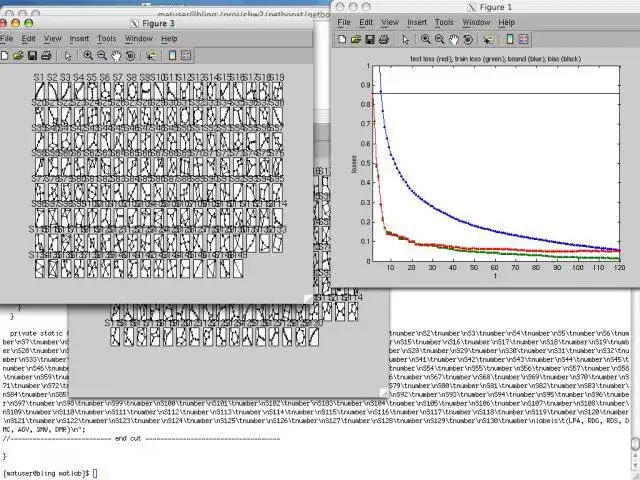Click the 'losses' y-axis label in Figure 1
The width and height of the screenshot is (640, 480).
coord(354,164)
